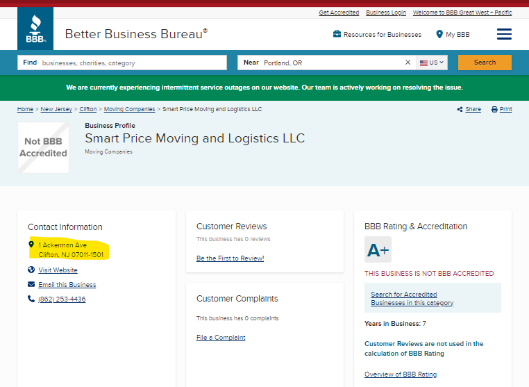Click the Better Business Bureau title text
This screenshot has width=529, height=387.
136,34
